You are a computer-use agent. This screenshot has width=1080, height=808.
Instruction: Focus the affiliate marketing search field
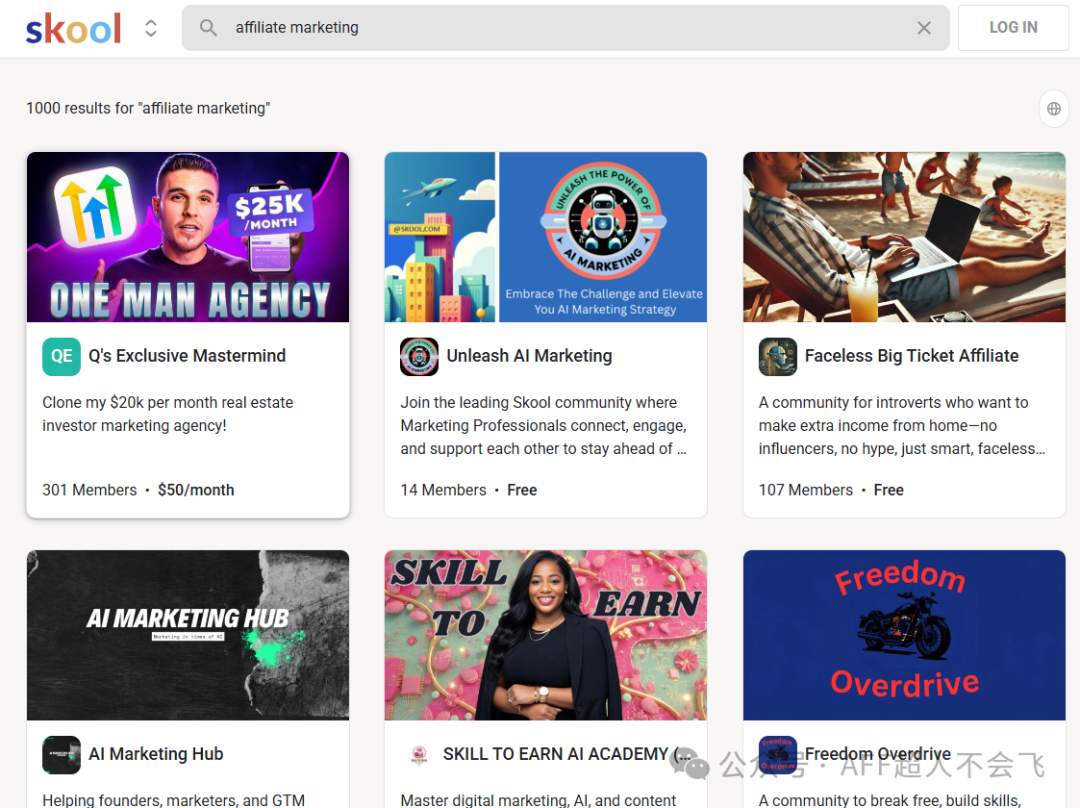click(565, 28)
